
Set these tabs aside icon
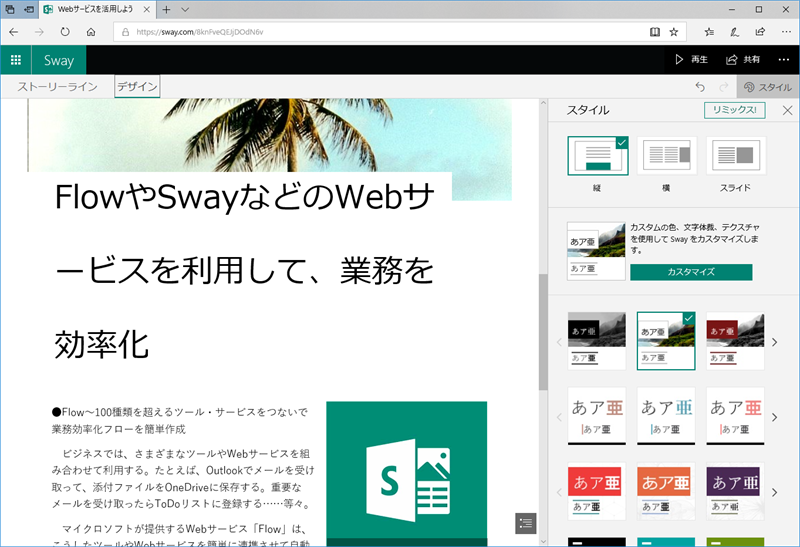[29, 9]
